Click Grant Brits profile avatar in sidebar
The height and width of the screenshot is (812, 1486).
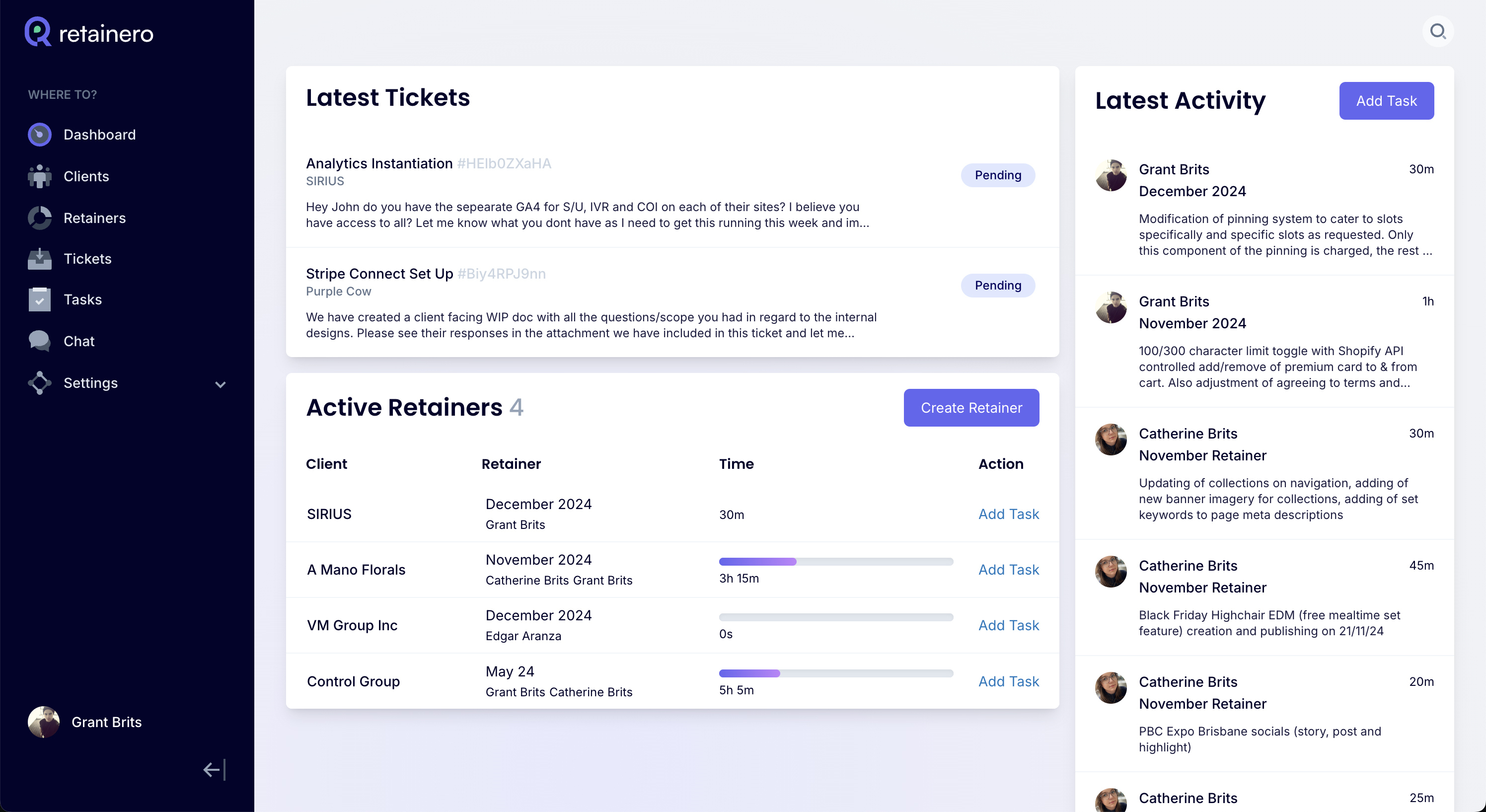pos(43,722)
